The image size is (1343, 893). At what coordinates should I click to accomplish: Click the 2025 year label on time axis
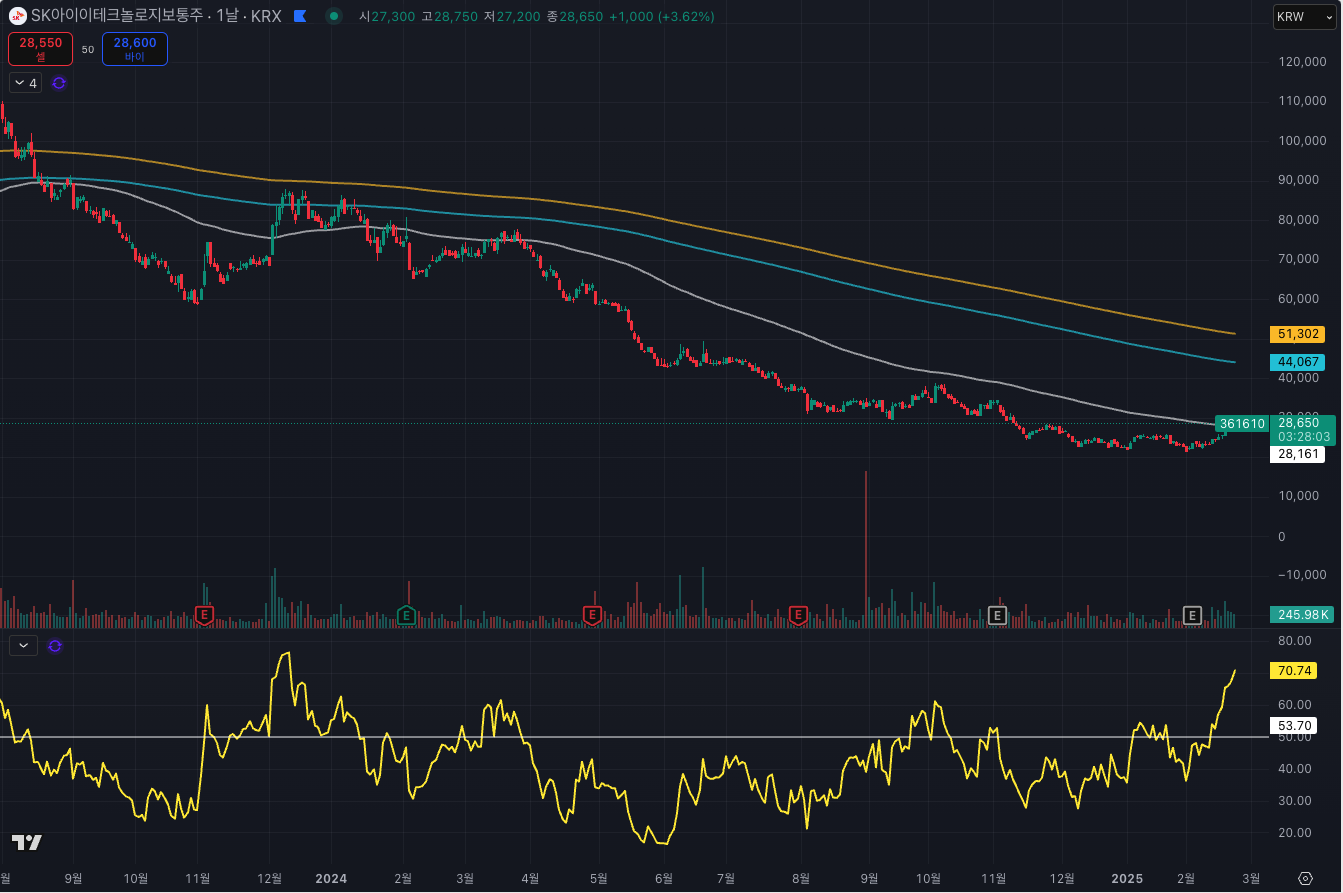[x=1127, y=878]
